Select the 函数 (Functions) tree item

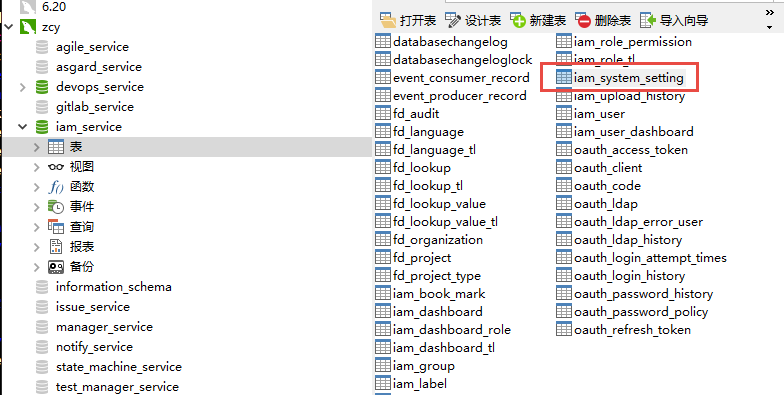(70, 187)
